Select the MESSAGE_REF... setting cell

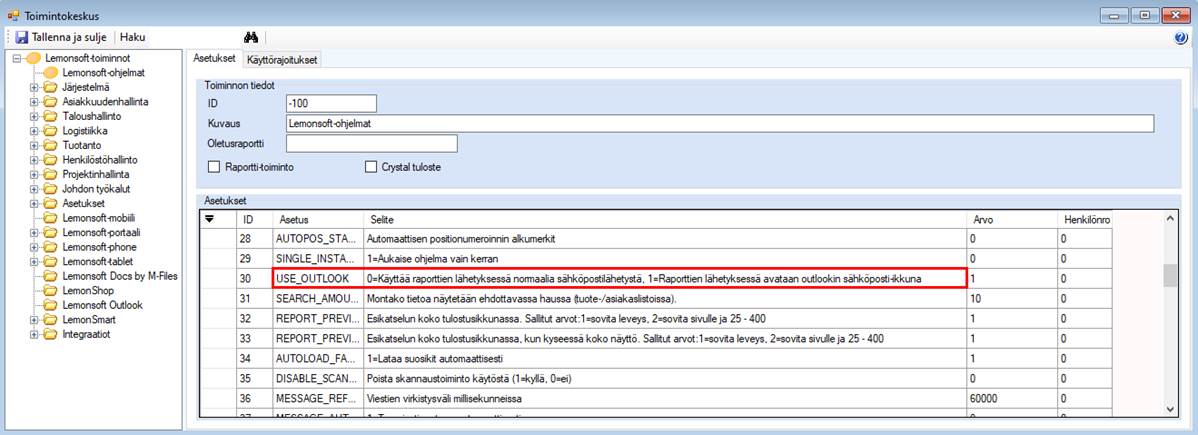click(316, 398)
